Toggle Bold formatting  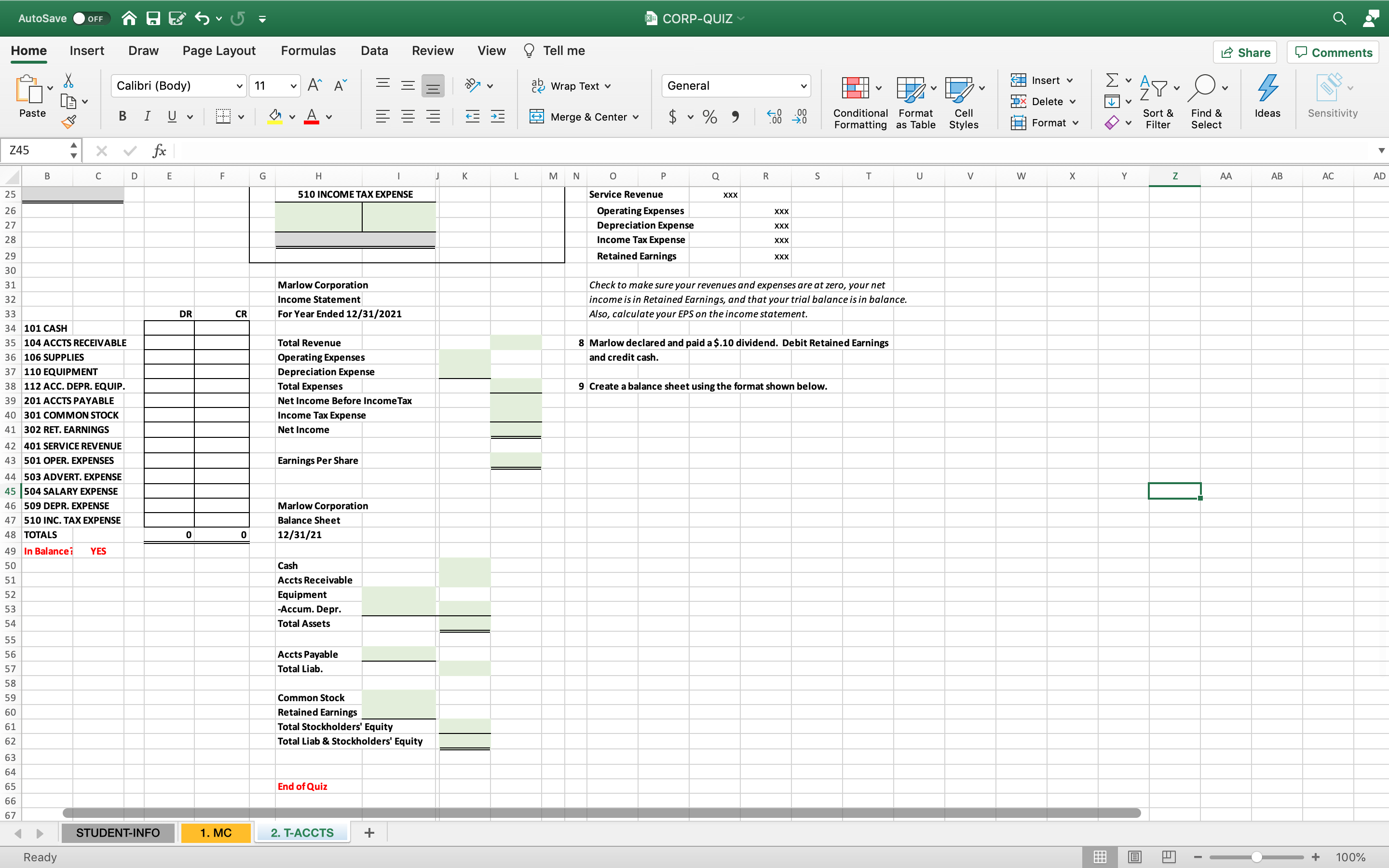[122, 117]
